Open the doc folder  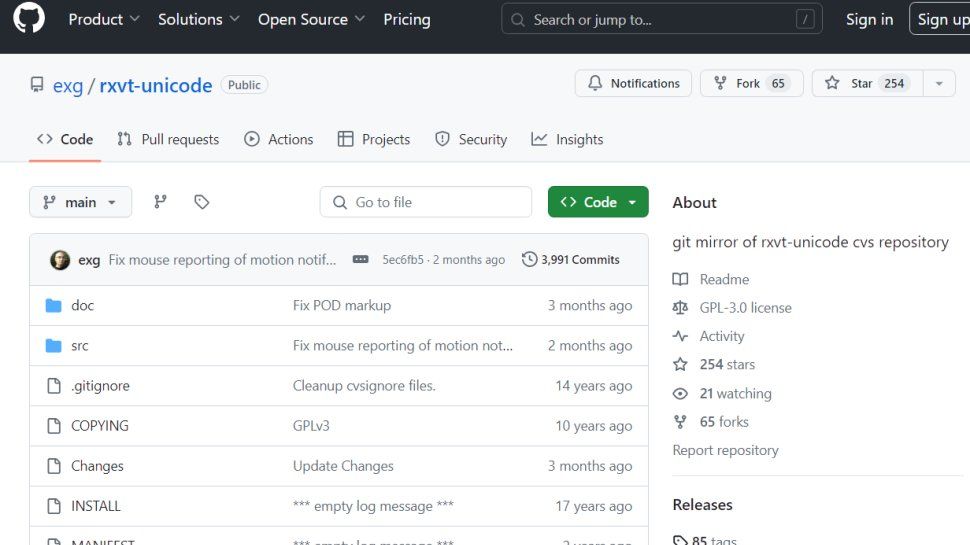(x=82, y=305)
